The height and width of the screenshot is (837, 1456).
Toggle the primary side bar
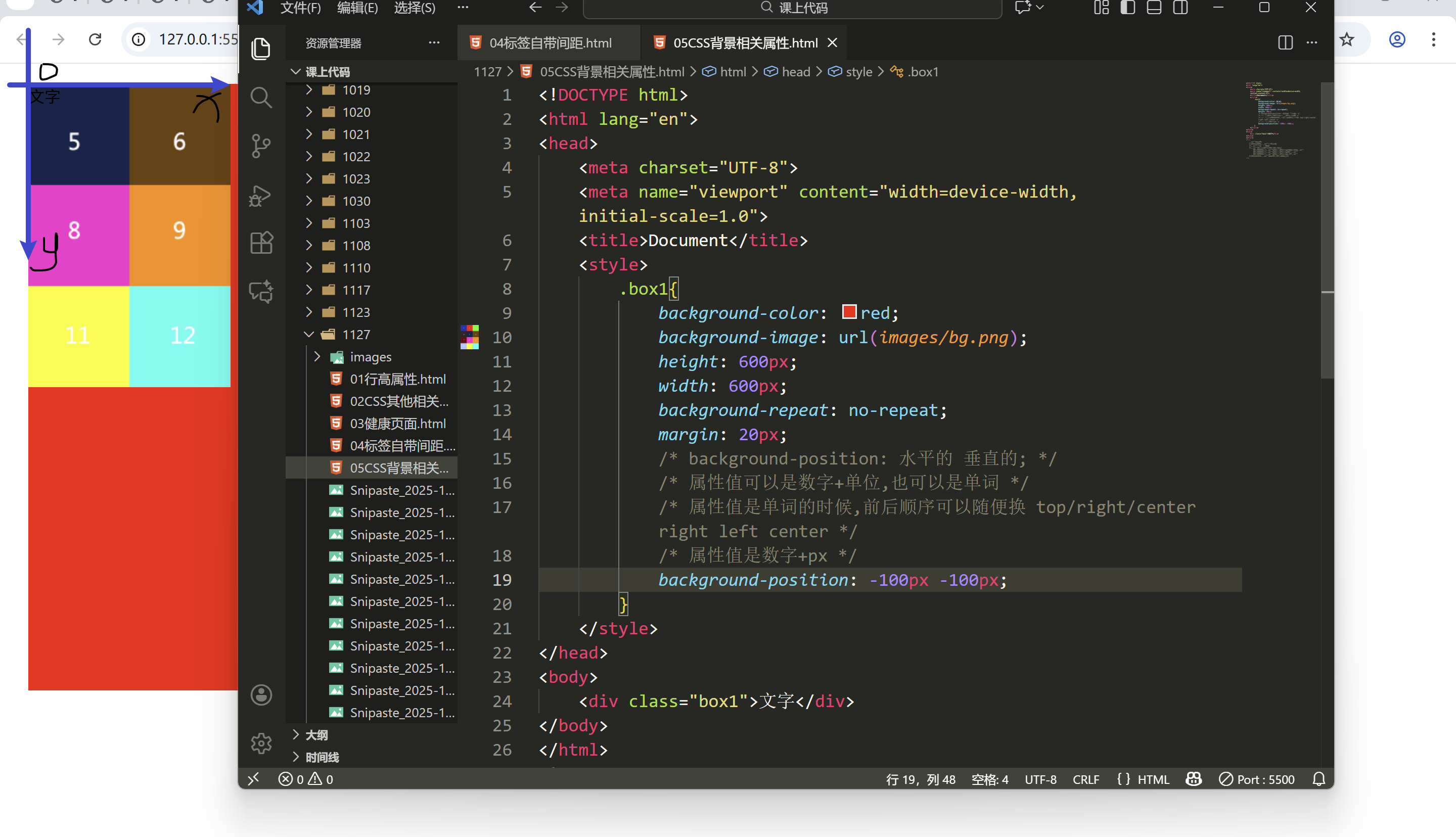[1127, 8]
